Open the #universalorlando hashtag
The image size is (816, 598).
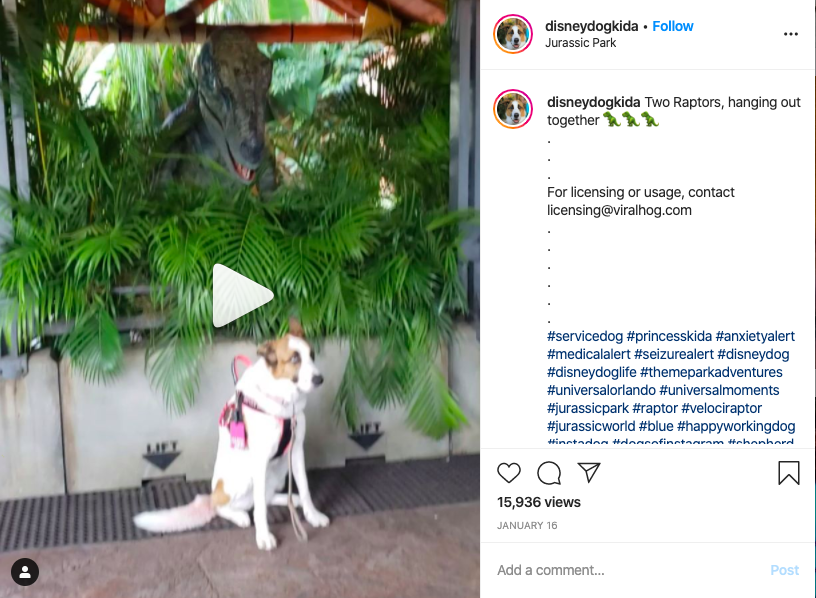(601, 390)
